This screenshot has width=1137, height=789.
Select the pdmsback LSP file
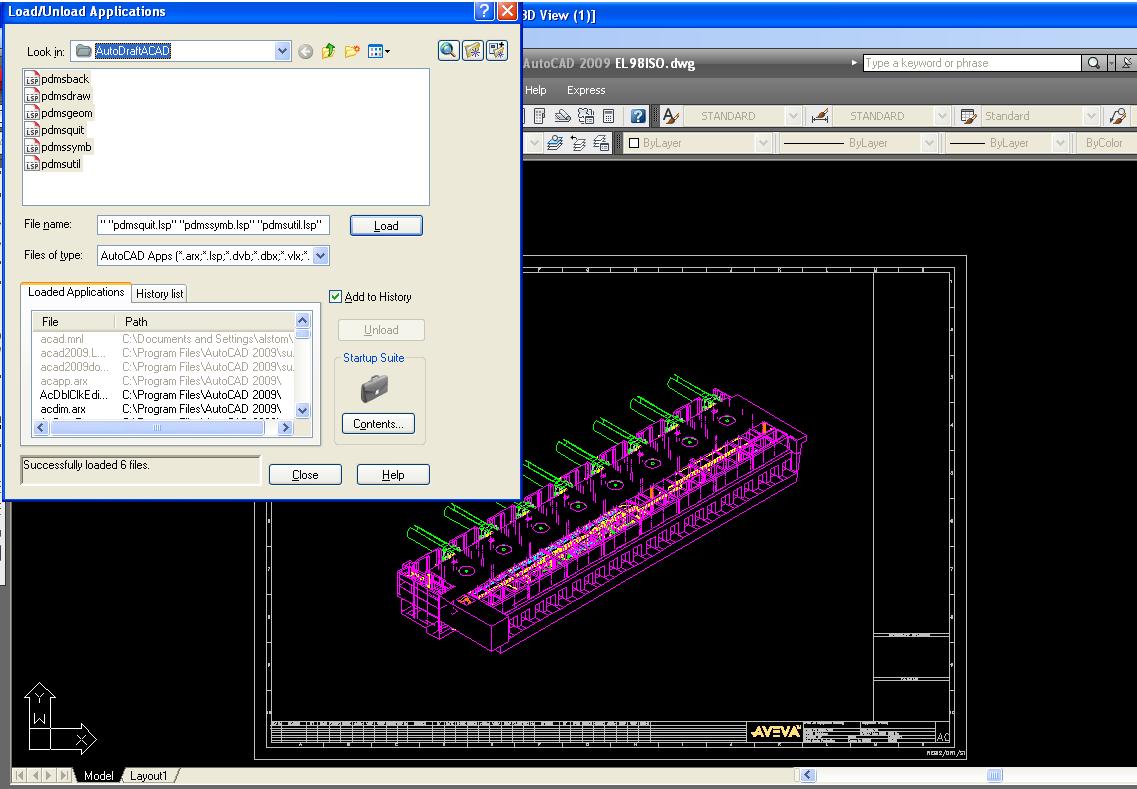click(x=57, y=79)
